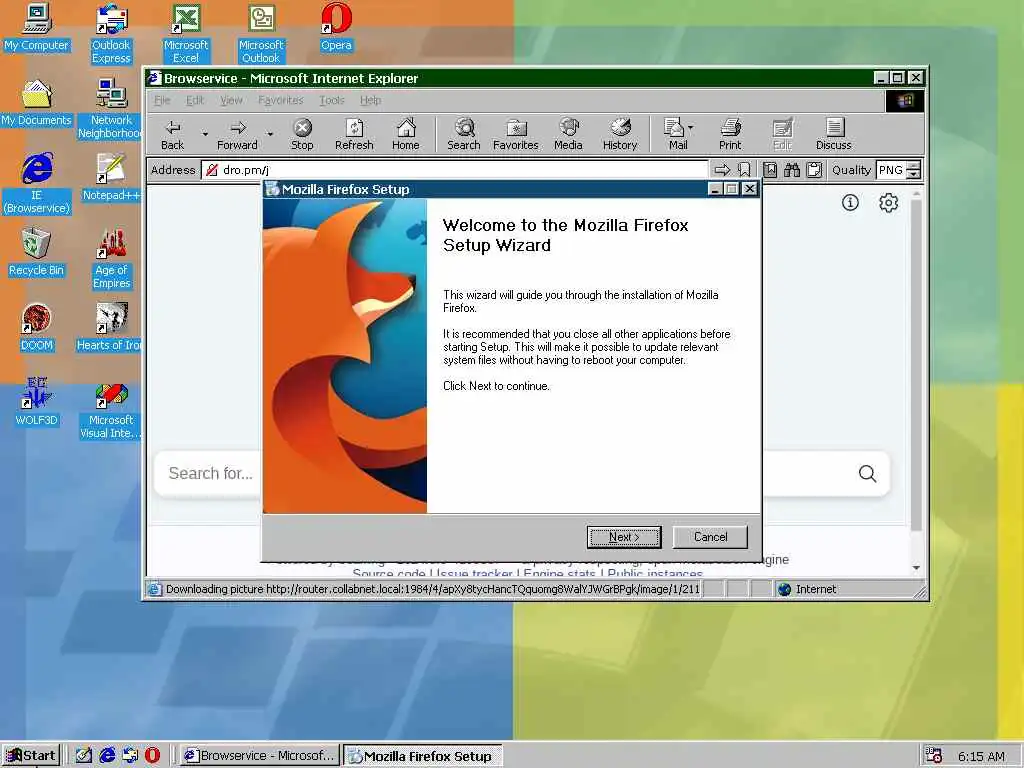
Task: Click Cancel in Firefox Setup wizard
Action: point(710,537)
